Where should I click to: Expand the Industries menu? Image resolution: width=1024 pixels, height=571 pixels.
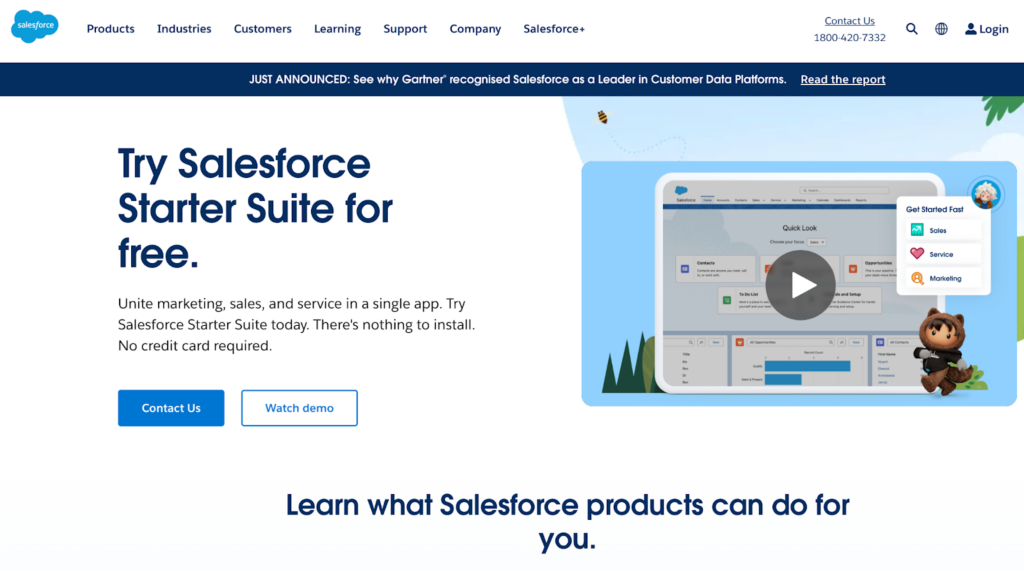coord(184,29)
